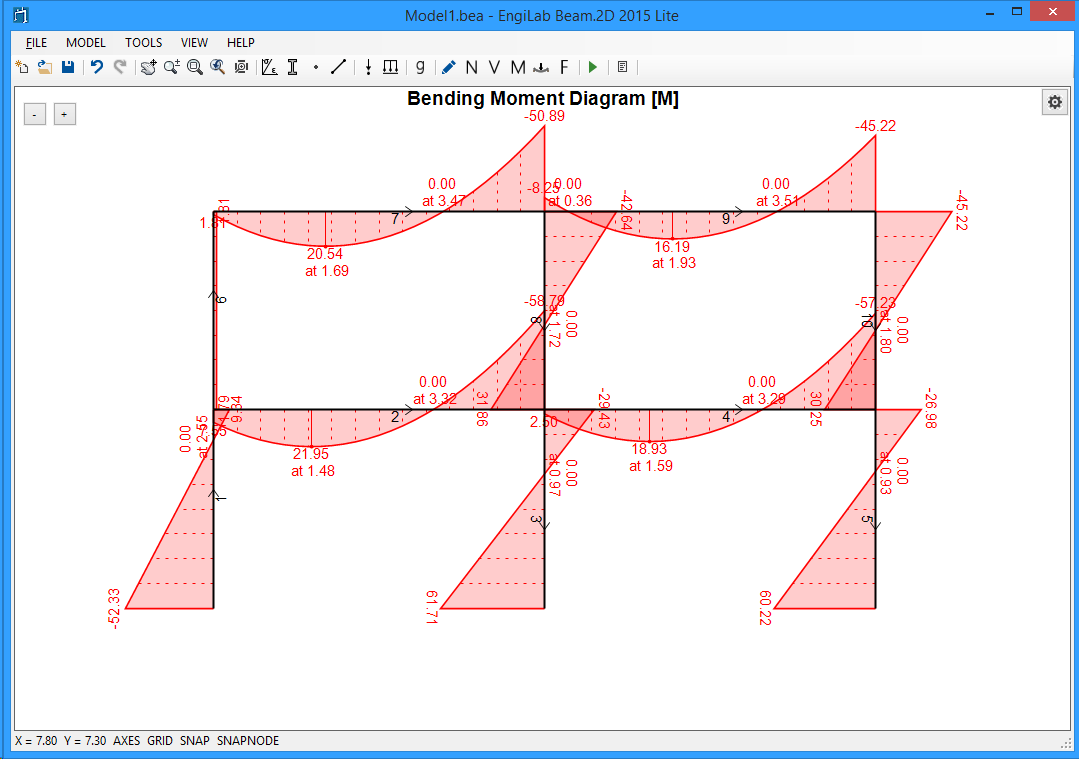Click the 'at 1.69' position label
The width and height of the screenshot is (1079, 759).
tap(327, 271)
